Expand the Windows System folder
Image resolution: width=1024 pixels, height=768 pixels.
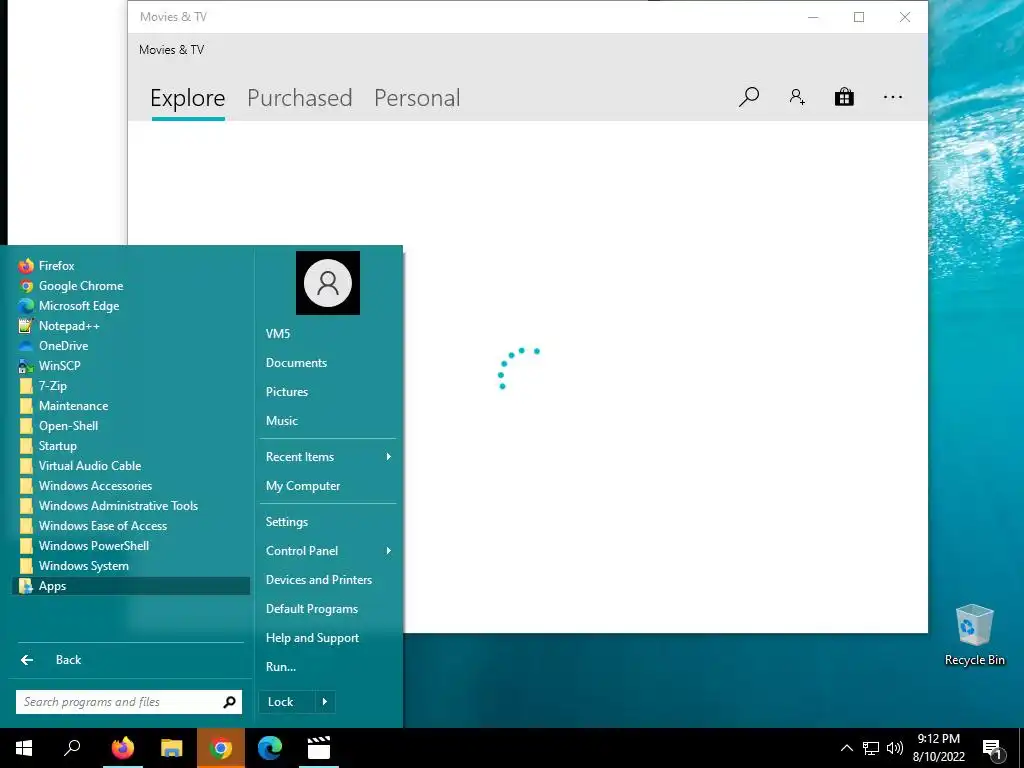[131, 566]
